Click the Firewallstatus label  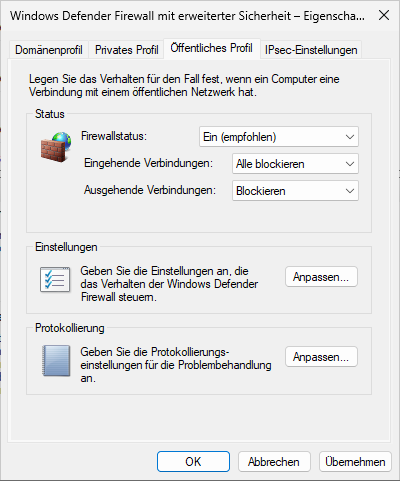tap(114, 136)
